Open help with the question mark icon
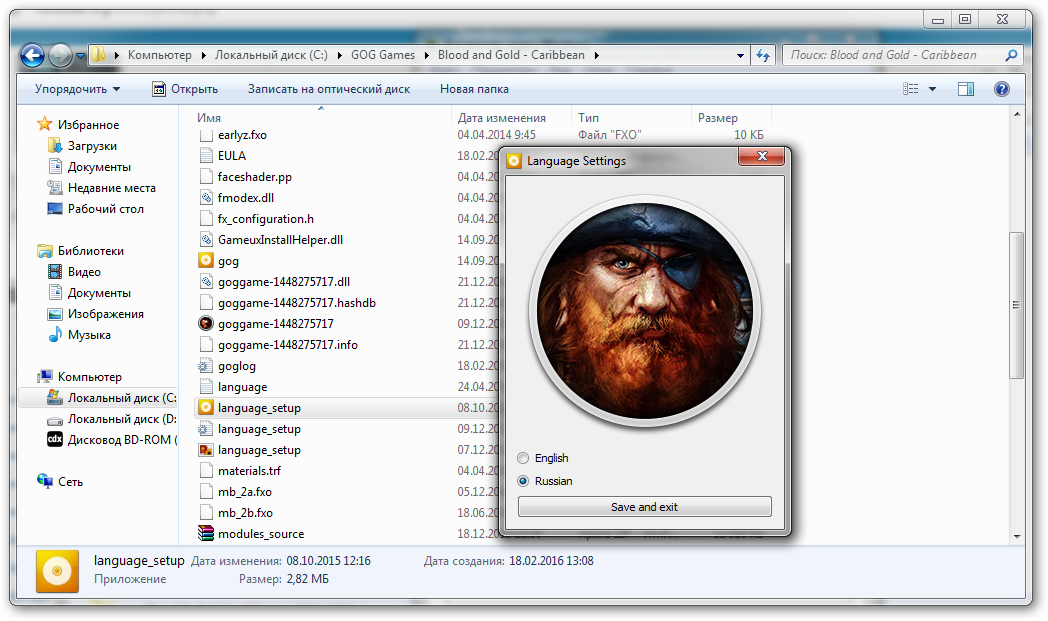1048x621 pixels. pos(1001,89)
